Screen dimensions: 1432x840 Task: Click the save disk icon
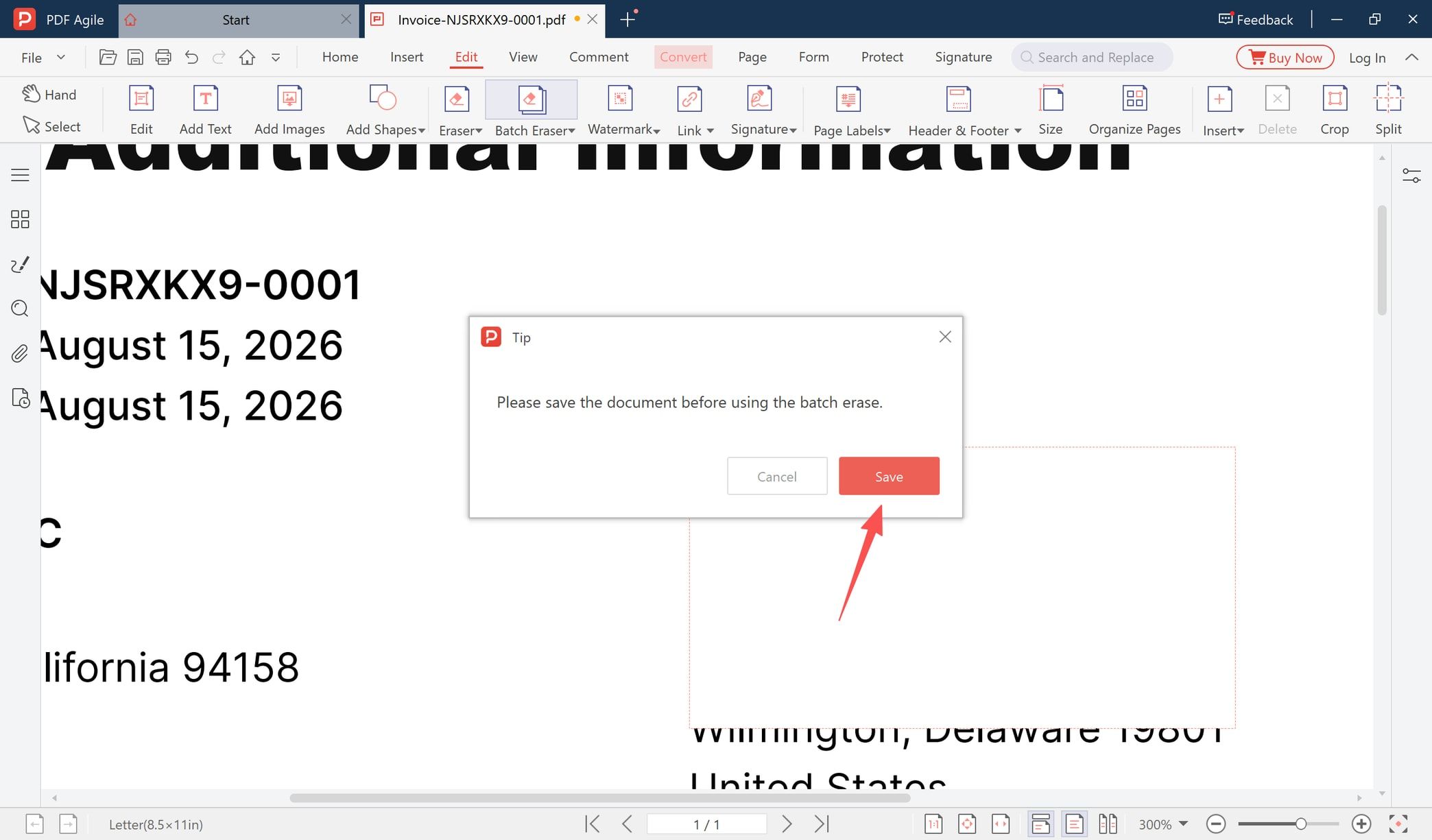coord(136,58)
